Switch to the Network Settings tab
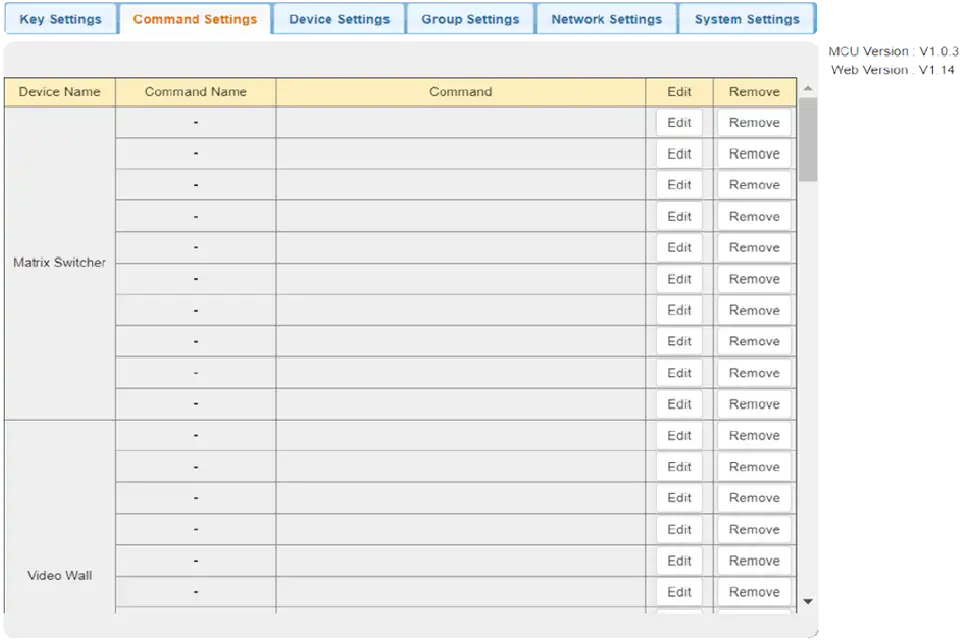Viewport: 961px width, 641px height. 606,19
